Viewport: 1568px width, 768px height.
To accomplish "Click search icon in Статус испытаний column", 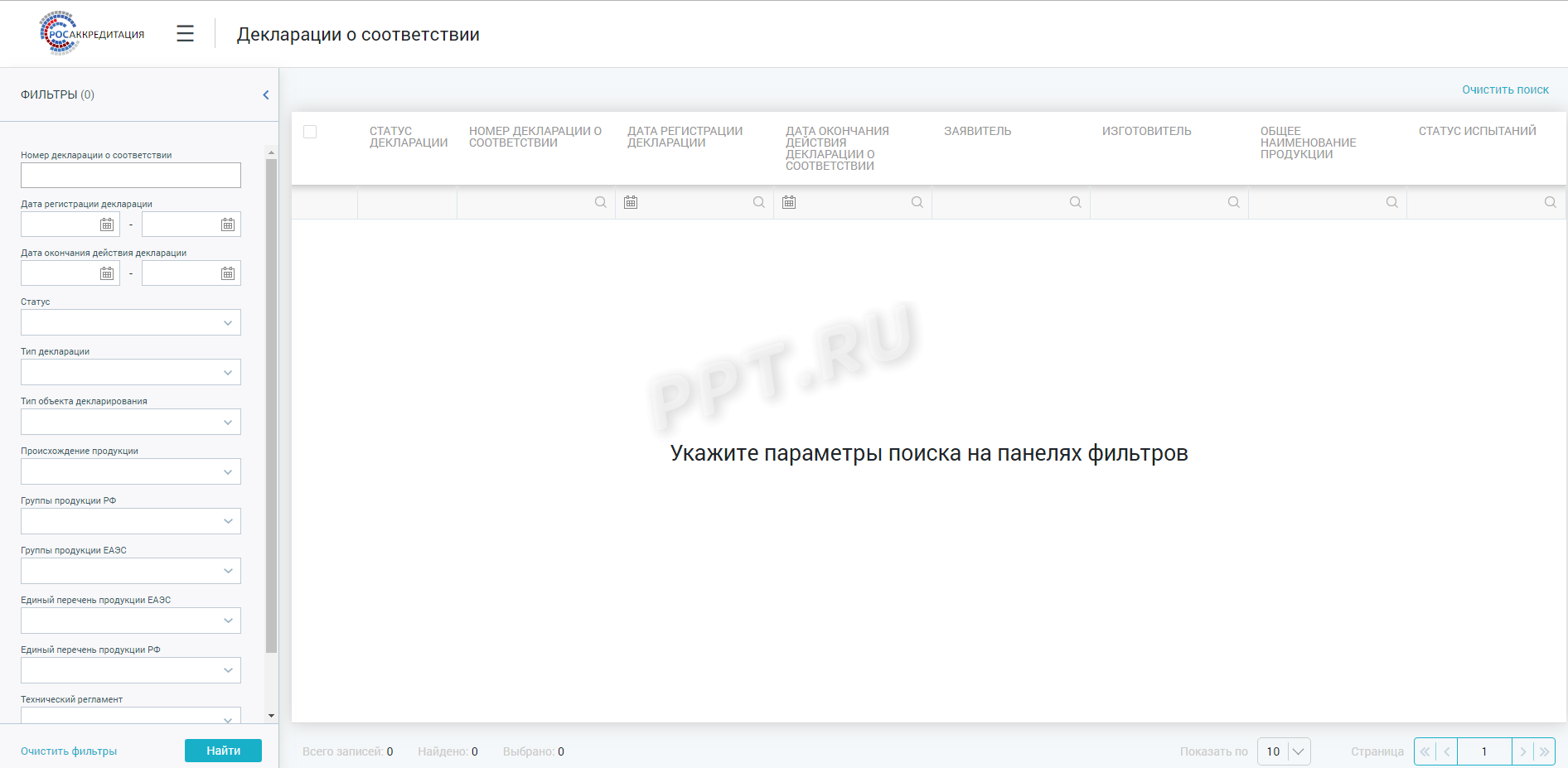I will 1551,202.
